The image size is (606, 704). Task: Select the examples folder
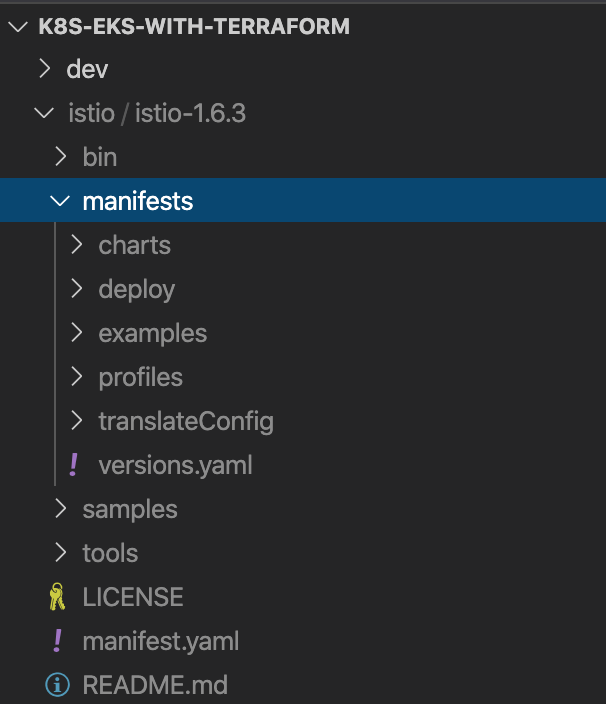click(x=152, y=333)
